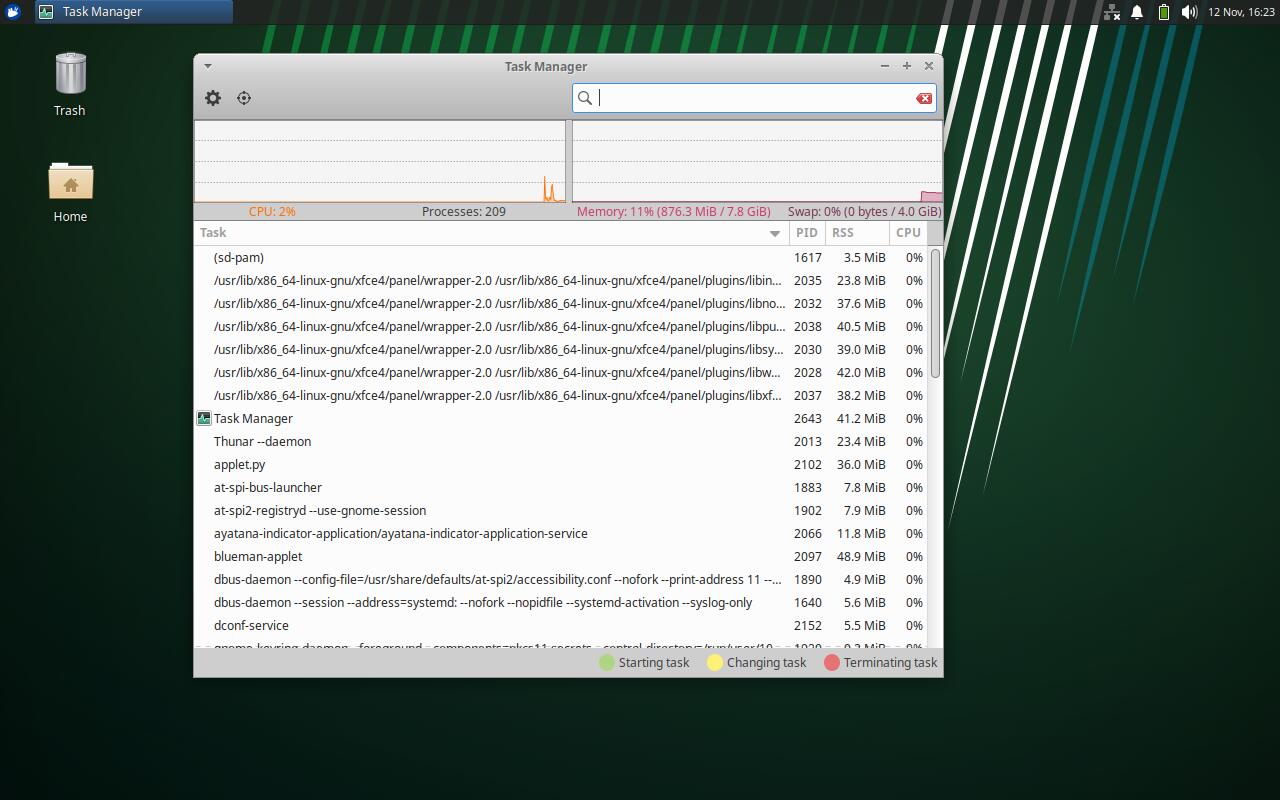Open the volume control in the panel
1280x800 pixels.
coord(1189,12)
